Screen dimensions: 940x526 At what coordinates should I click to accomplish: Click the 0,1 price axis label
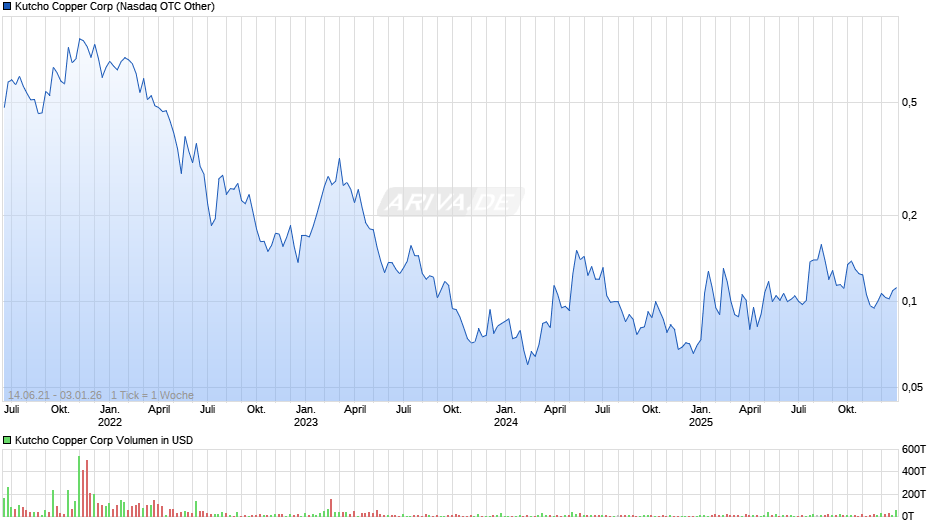tap(909, 301)
